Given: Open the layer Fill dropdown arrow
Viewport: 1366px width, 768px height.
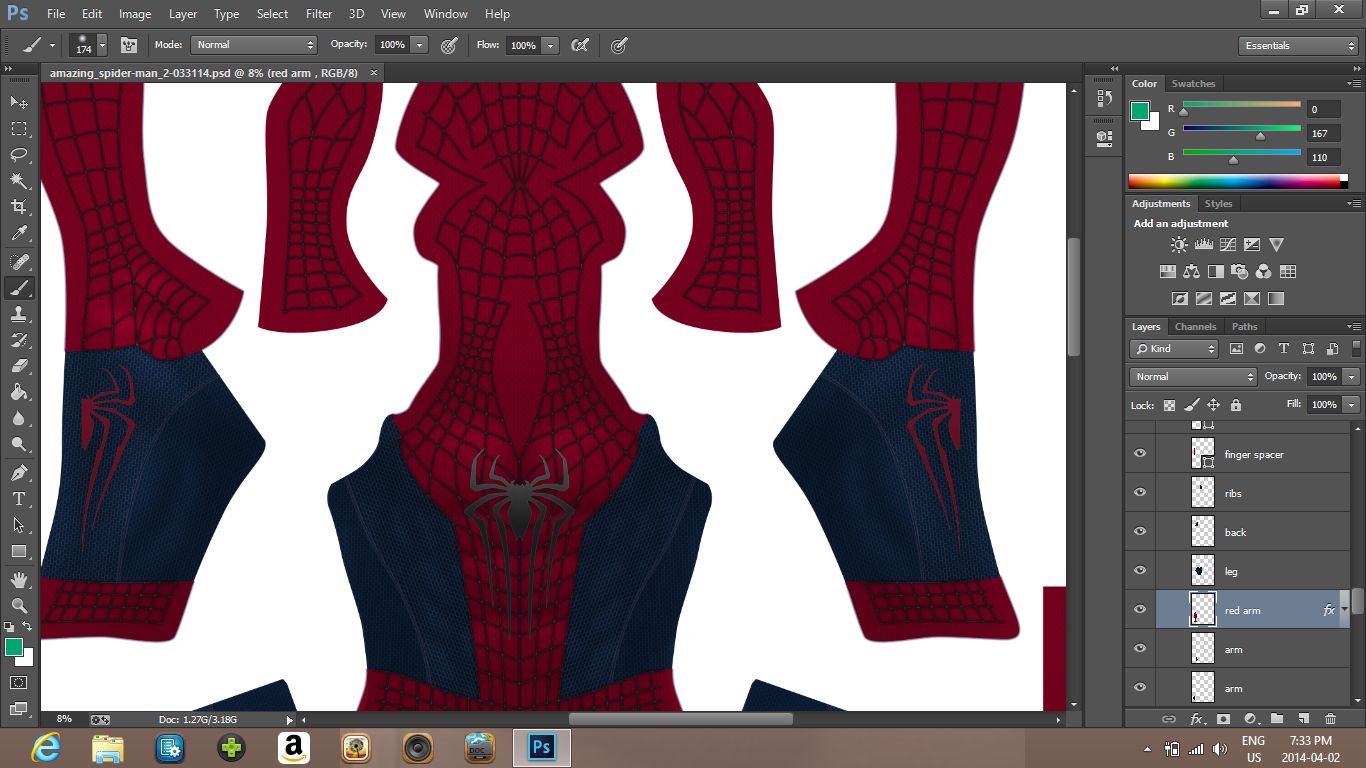Looking at the screenshot, I should pyautogui.click(x=1352, y=405).
